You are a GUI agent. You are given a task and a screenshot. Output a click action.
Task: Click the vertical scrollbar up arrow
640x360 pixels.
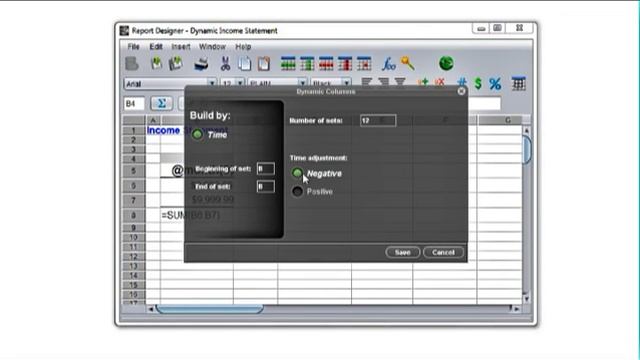(x=527, y=131)
